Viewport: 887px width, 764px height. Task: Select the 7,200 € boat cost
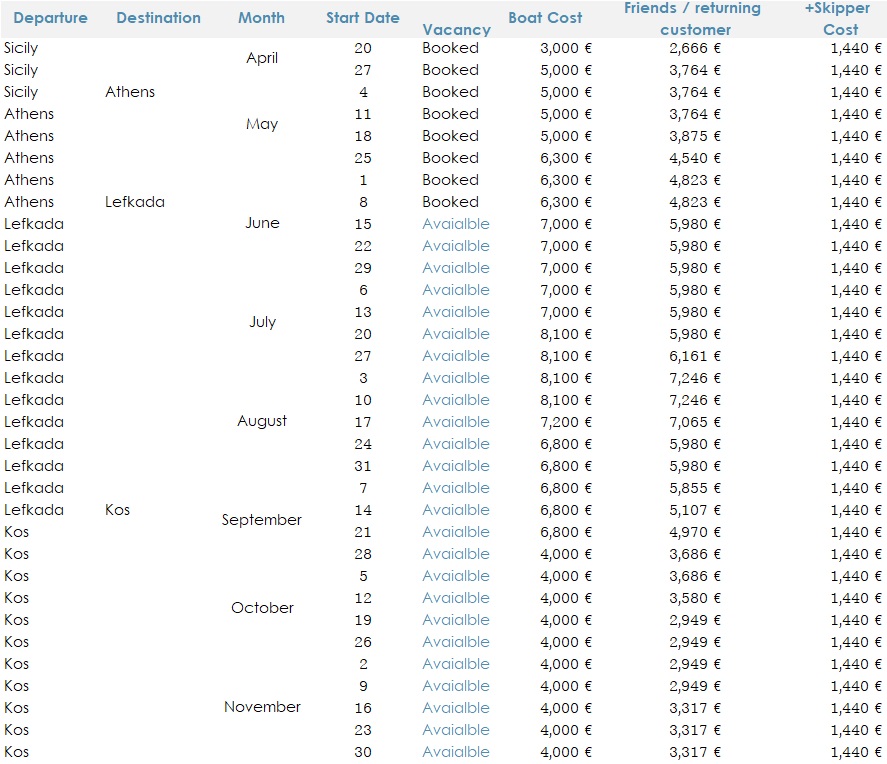click(x=566, y=422)
